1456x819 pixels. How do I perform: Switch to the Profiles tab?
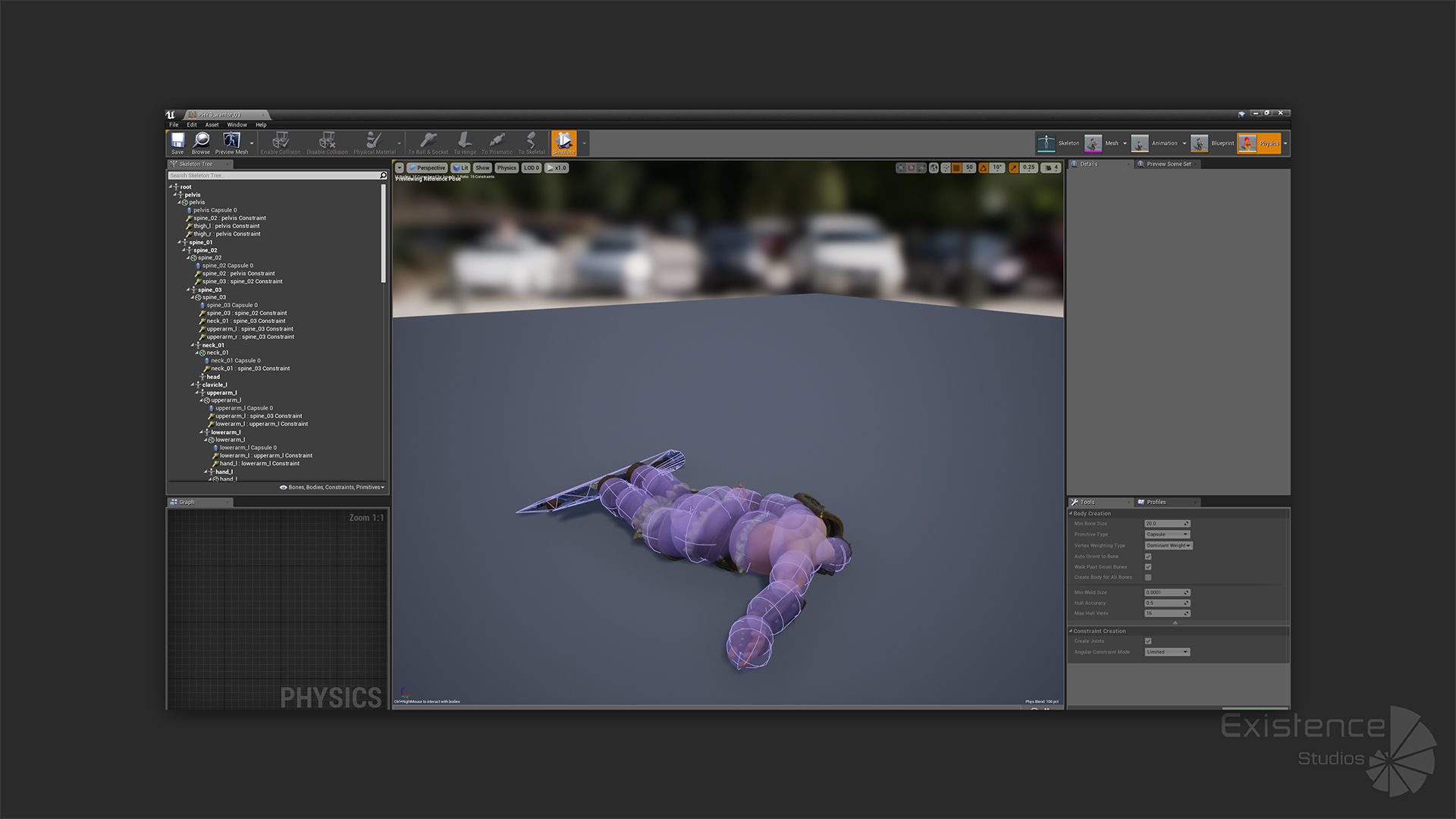click(1156, 502)
